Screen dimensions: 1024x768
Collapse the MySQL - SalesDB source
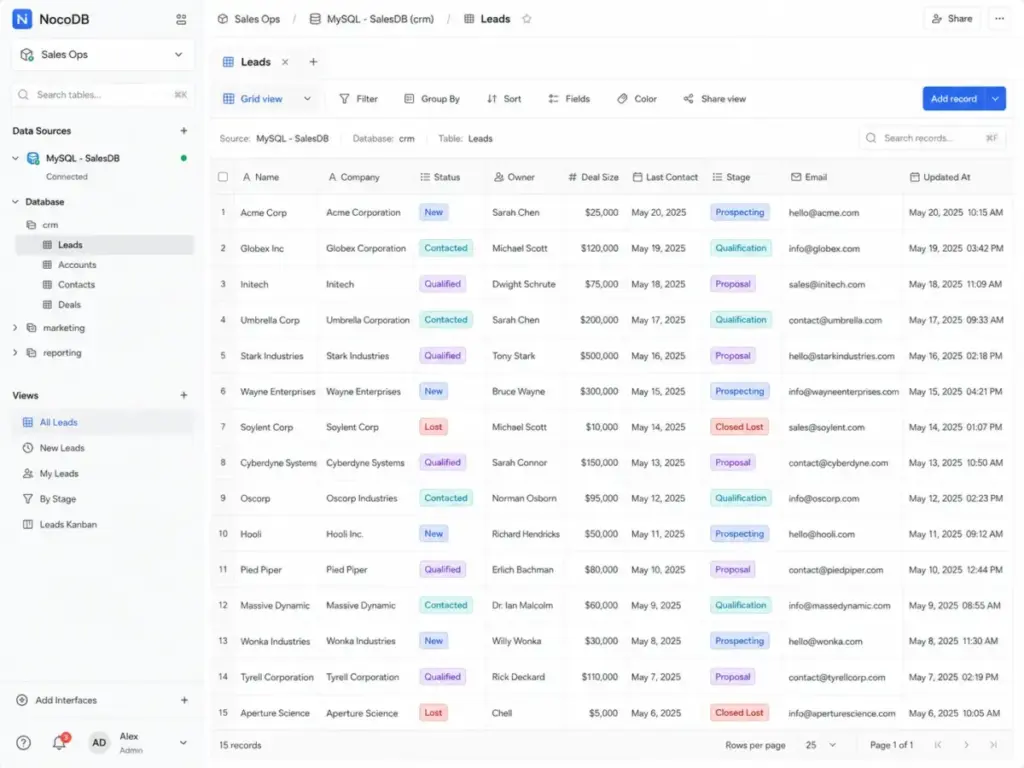tap(15, 158)
